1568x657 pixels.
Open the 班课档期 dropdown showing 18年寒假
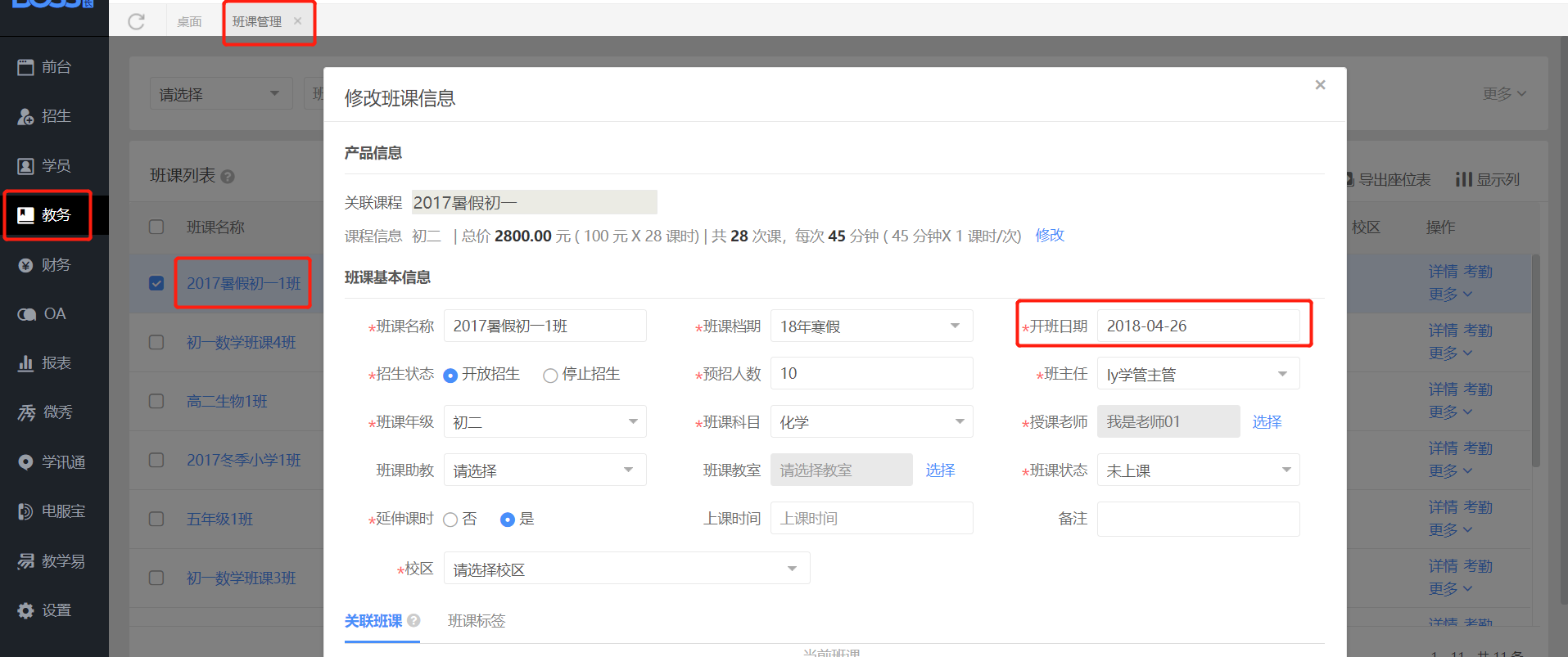tap(871, 326)
